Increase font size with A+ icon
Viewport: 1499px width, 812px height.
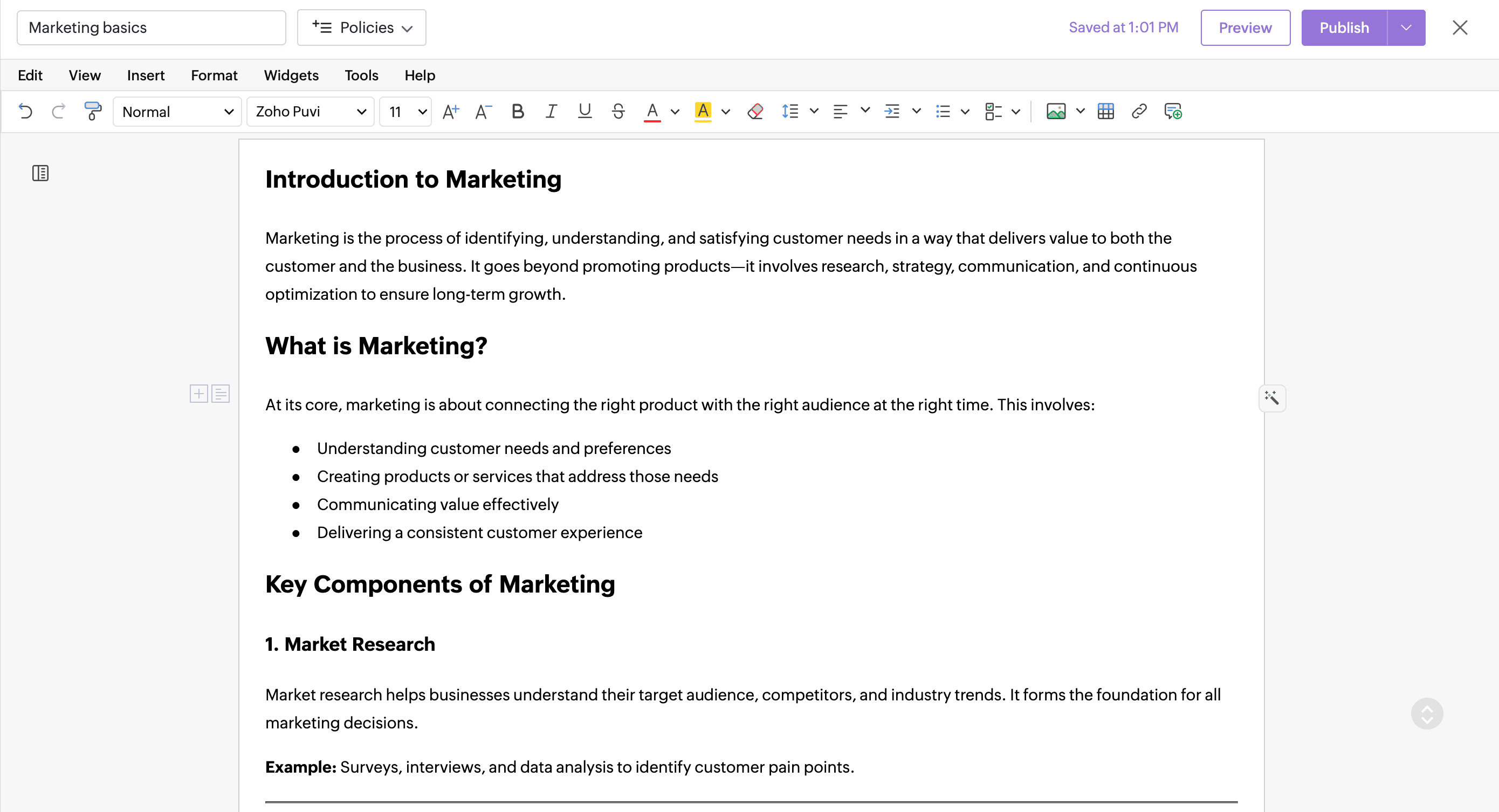pyautogui.click(x=450, y=111)
